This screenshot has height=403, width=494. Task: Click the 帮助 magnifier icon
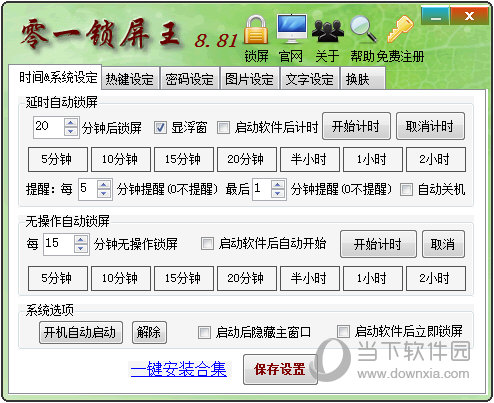(363, 29)
